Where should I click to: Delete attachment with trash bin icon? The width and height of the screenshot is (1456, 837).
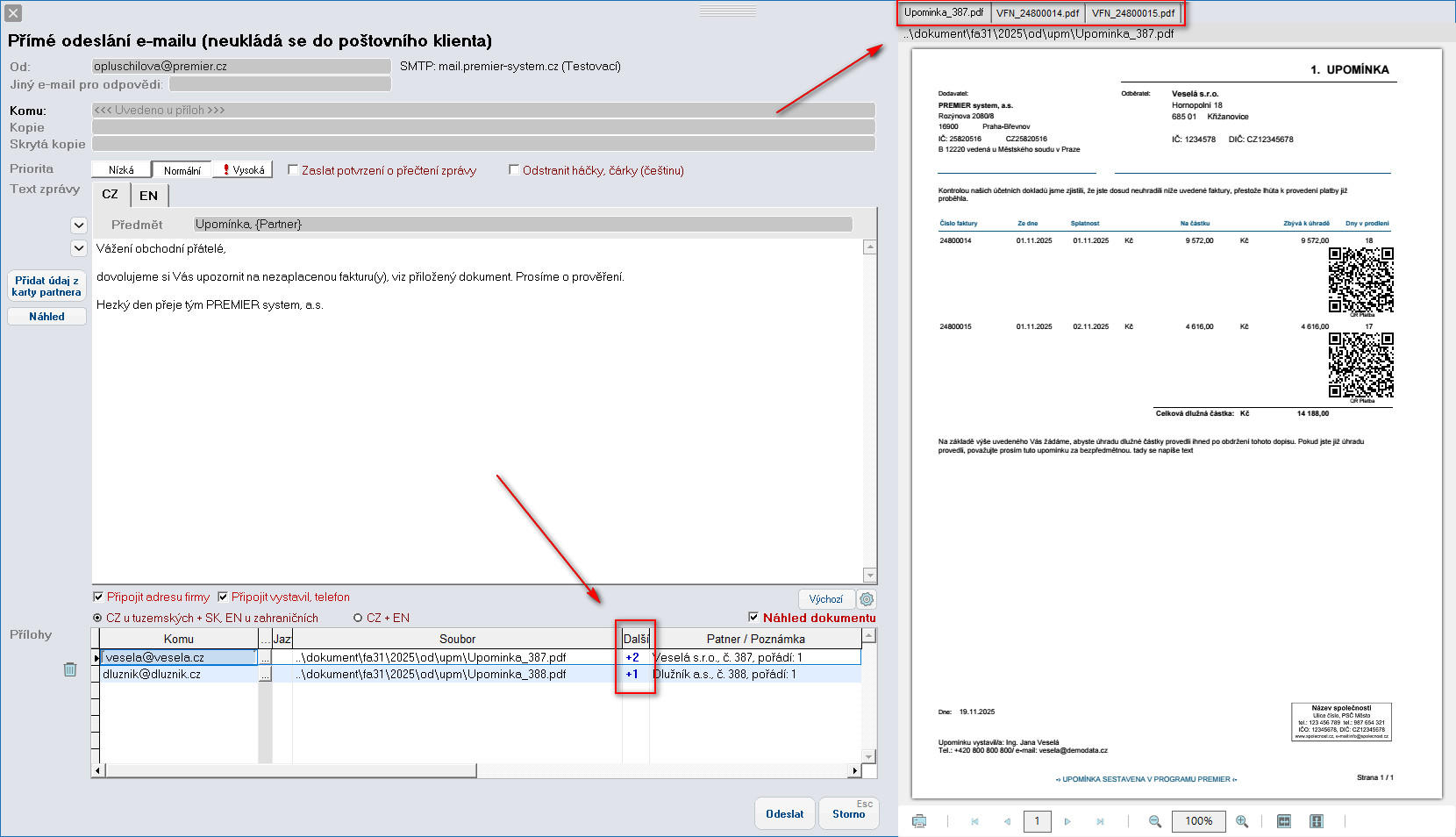[x=70, y=669]
